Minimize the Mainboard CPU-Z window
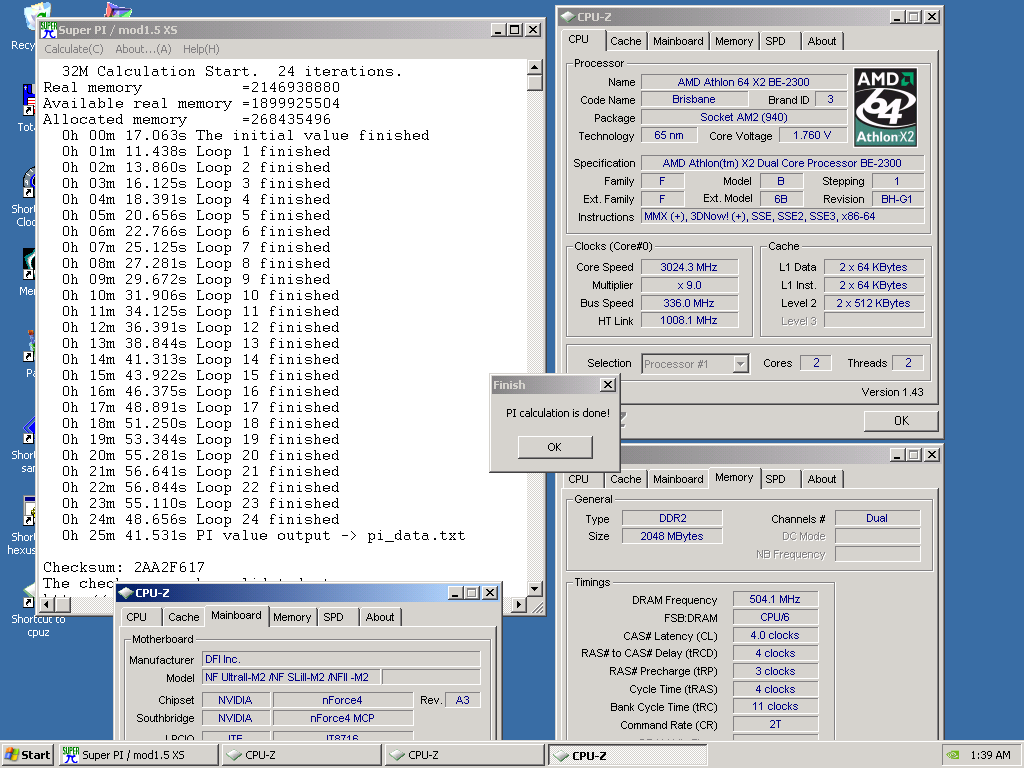1024x768 pixels. pos(456,593)
